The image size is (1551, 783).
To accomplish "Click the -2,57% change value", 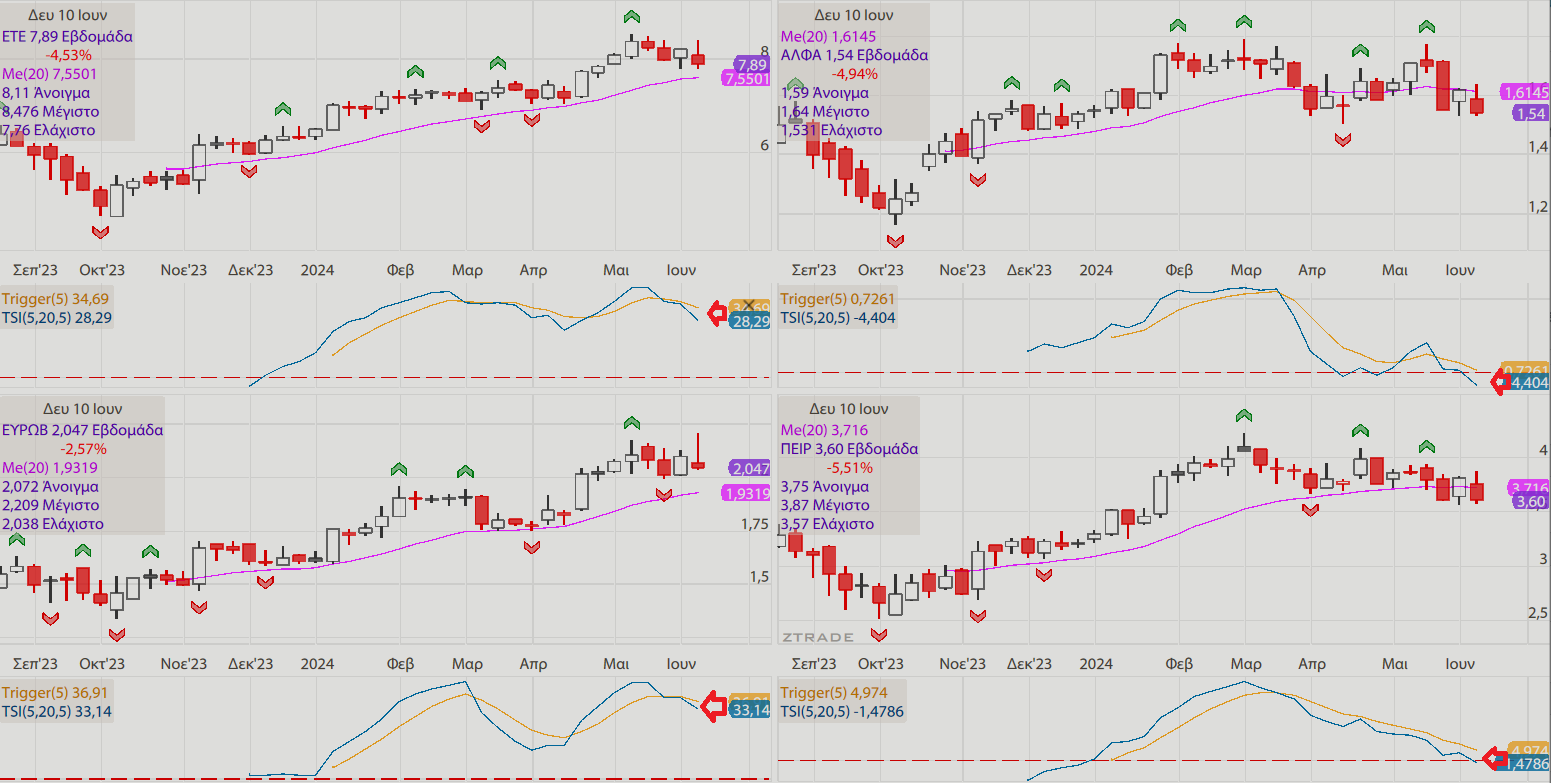I will pyautogui.click(x=84, y=449).
